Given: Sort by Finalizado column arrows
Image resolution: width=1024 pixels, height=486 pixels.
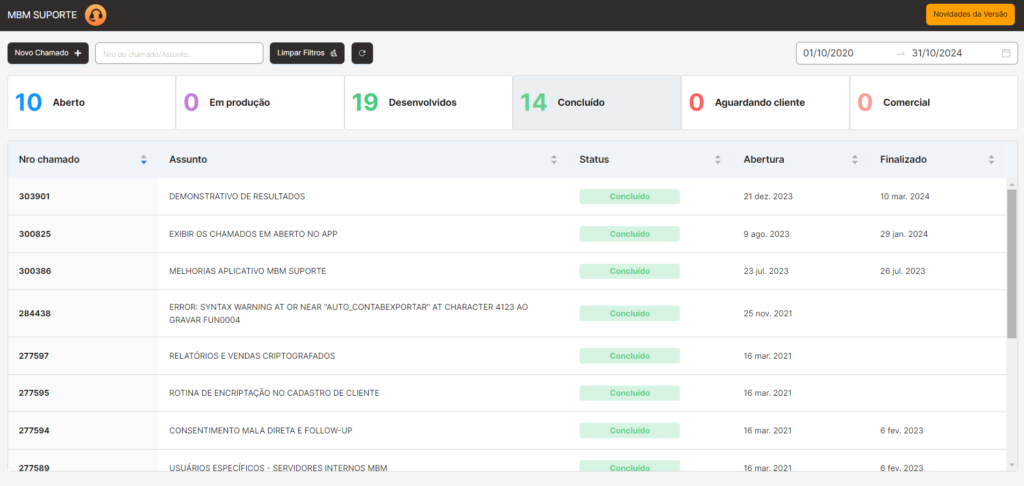Looking at the screenshot, I should [991, 159].
